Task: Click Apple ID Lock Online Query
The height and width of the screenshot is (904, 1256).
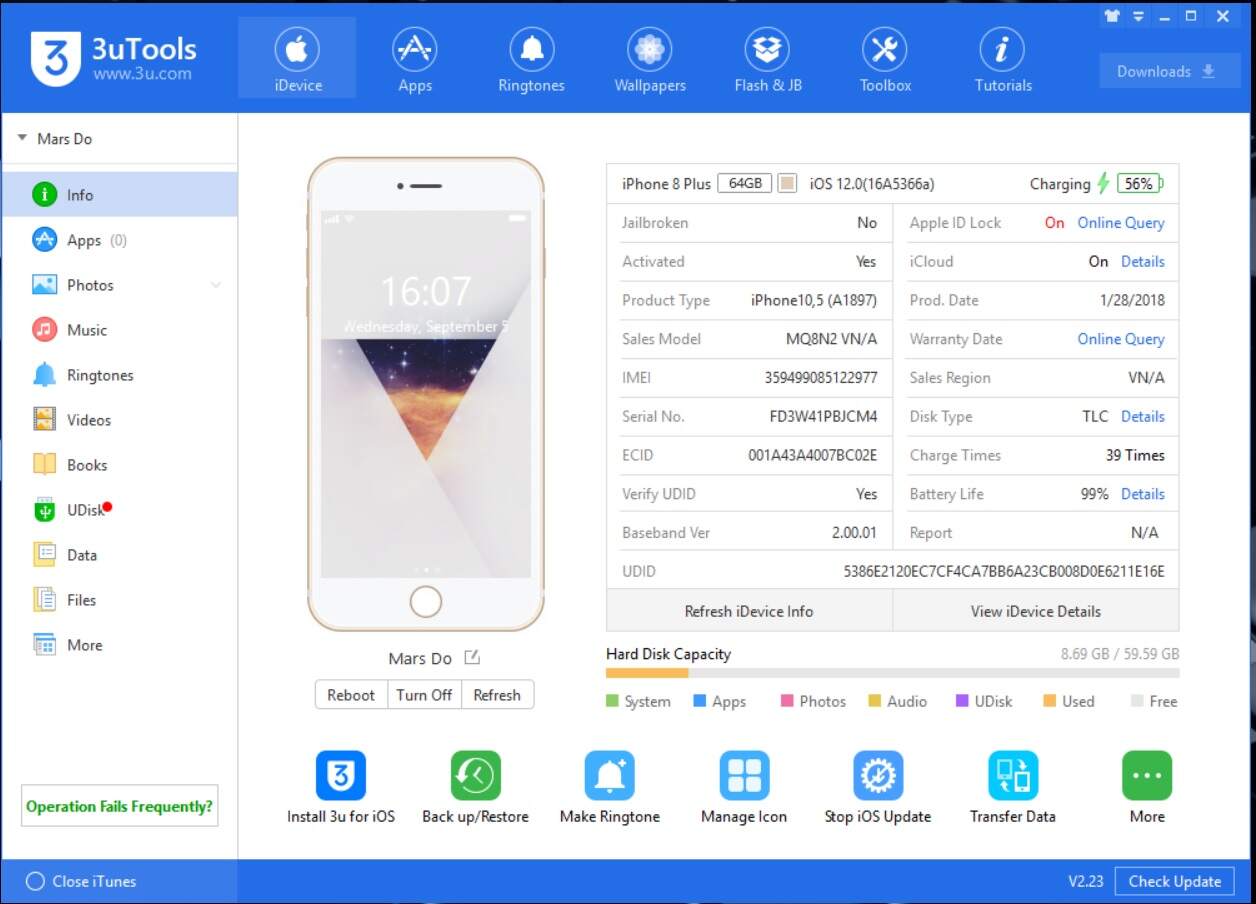Action: pos(1121,223)
